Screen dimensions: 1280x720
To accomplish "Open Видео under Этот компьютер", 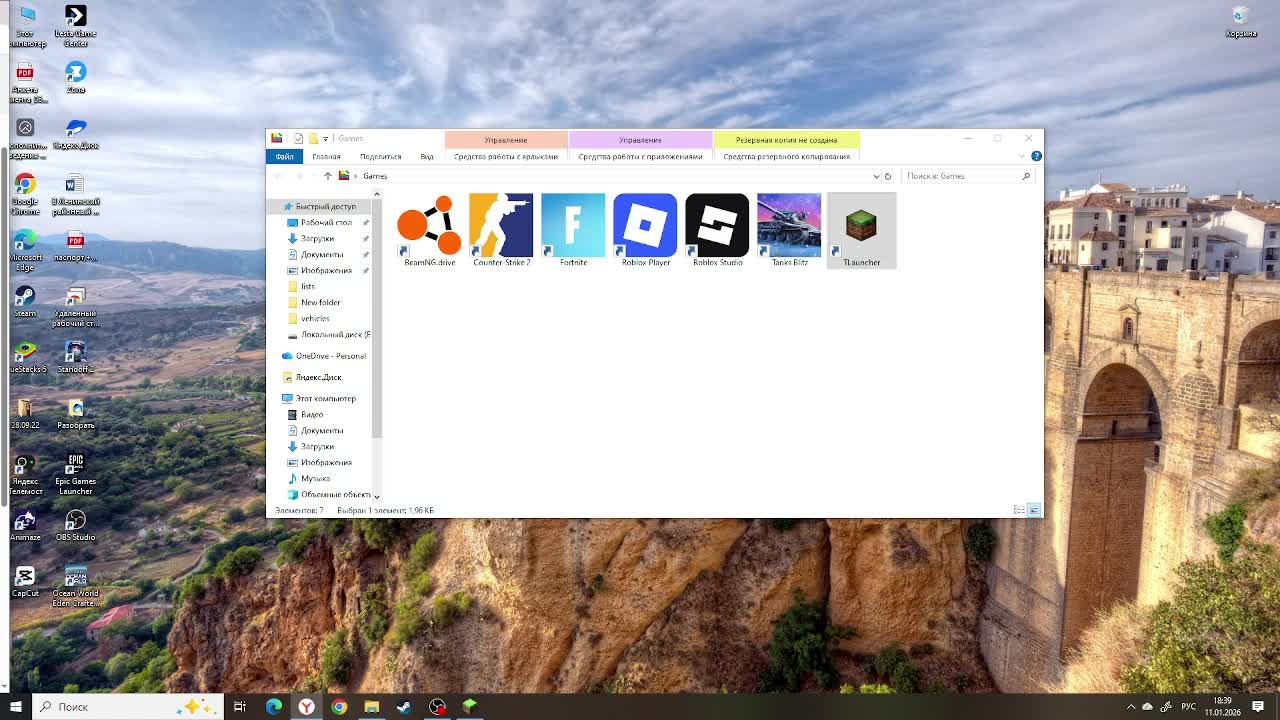I will [312, 414].
